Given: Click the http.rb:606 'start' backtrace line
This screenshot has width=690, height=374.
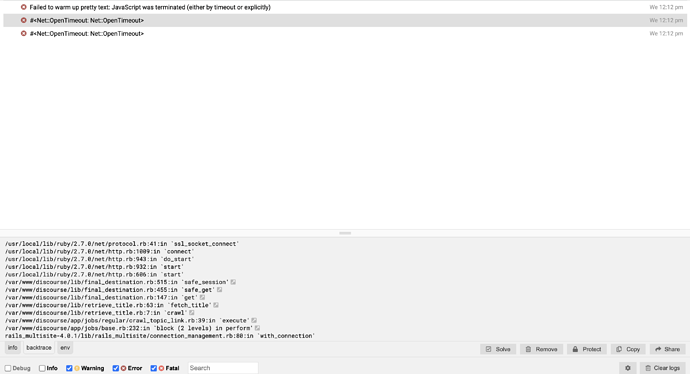Looking at the screenshot, I should (95, 275).
